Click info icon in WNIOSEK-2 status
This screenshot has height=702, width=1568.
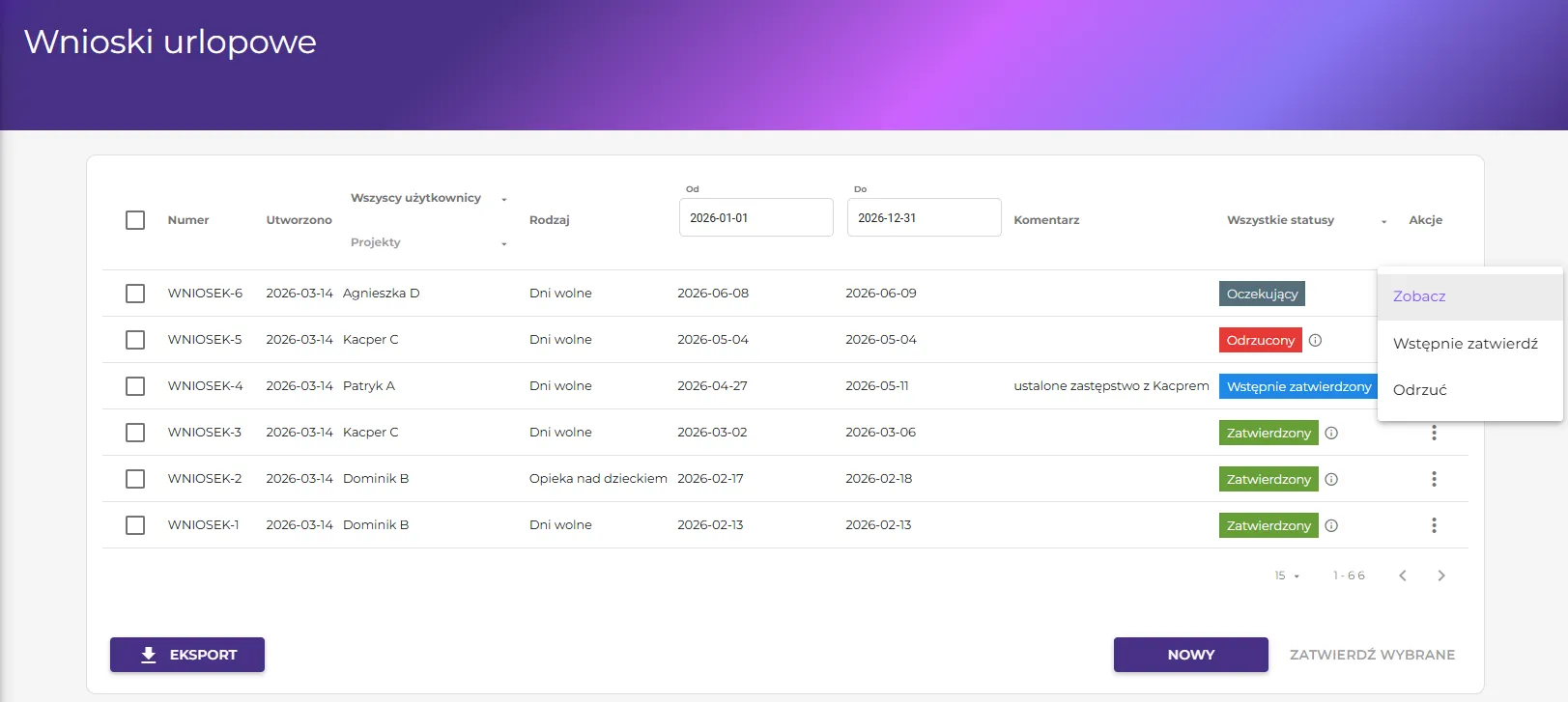tap(1331, 479)
